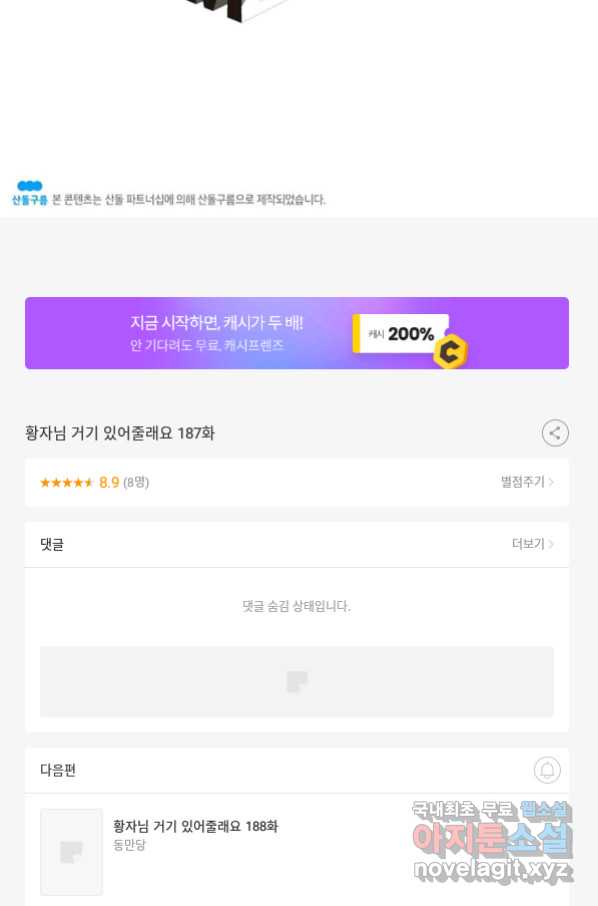This screenshot has height=906, width=598.
Task: Open 황자님 거기 있어줄래요 188화 title
Action: tap(195, 826)
